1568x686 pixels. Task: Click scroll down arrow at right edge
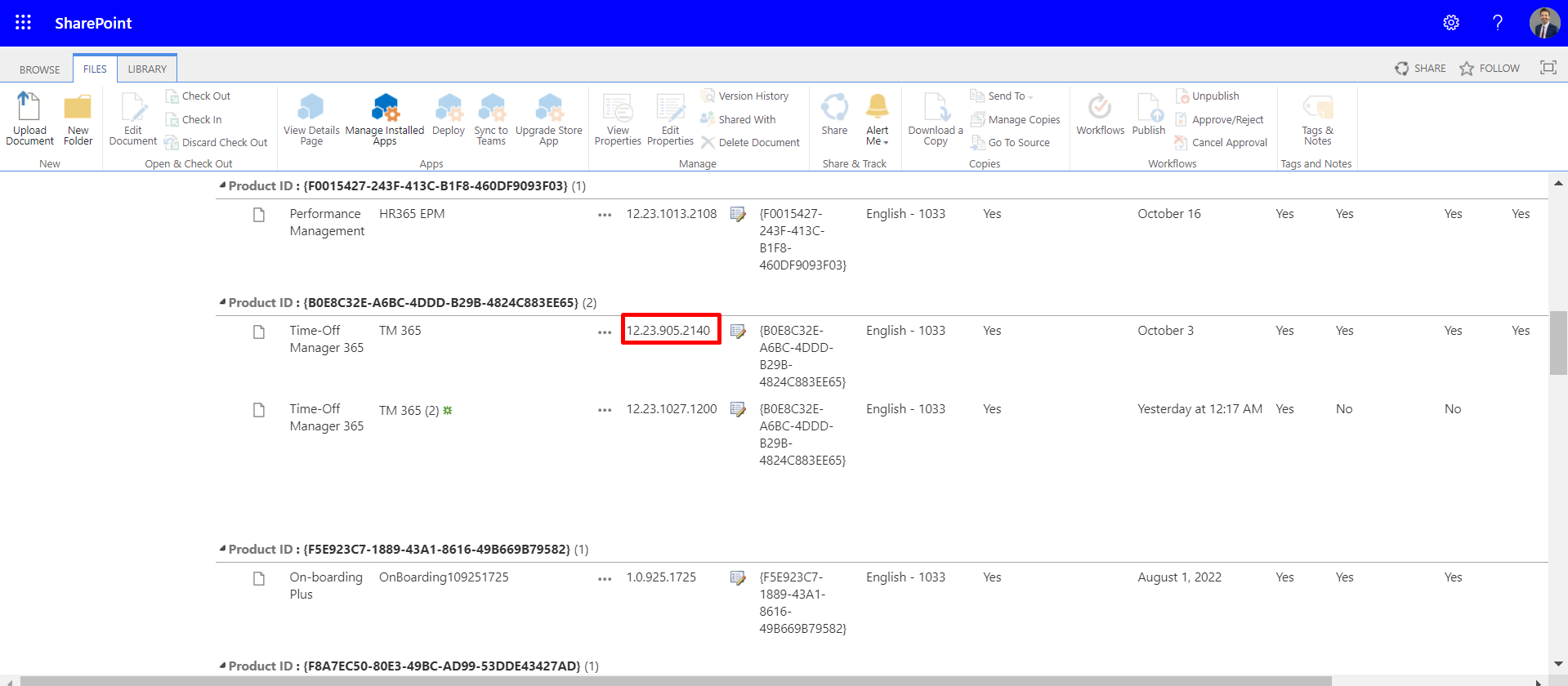[x=1558, y=664]
